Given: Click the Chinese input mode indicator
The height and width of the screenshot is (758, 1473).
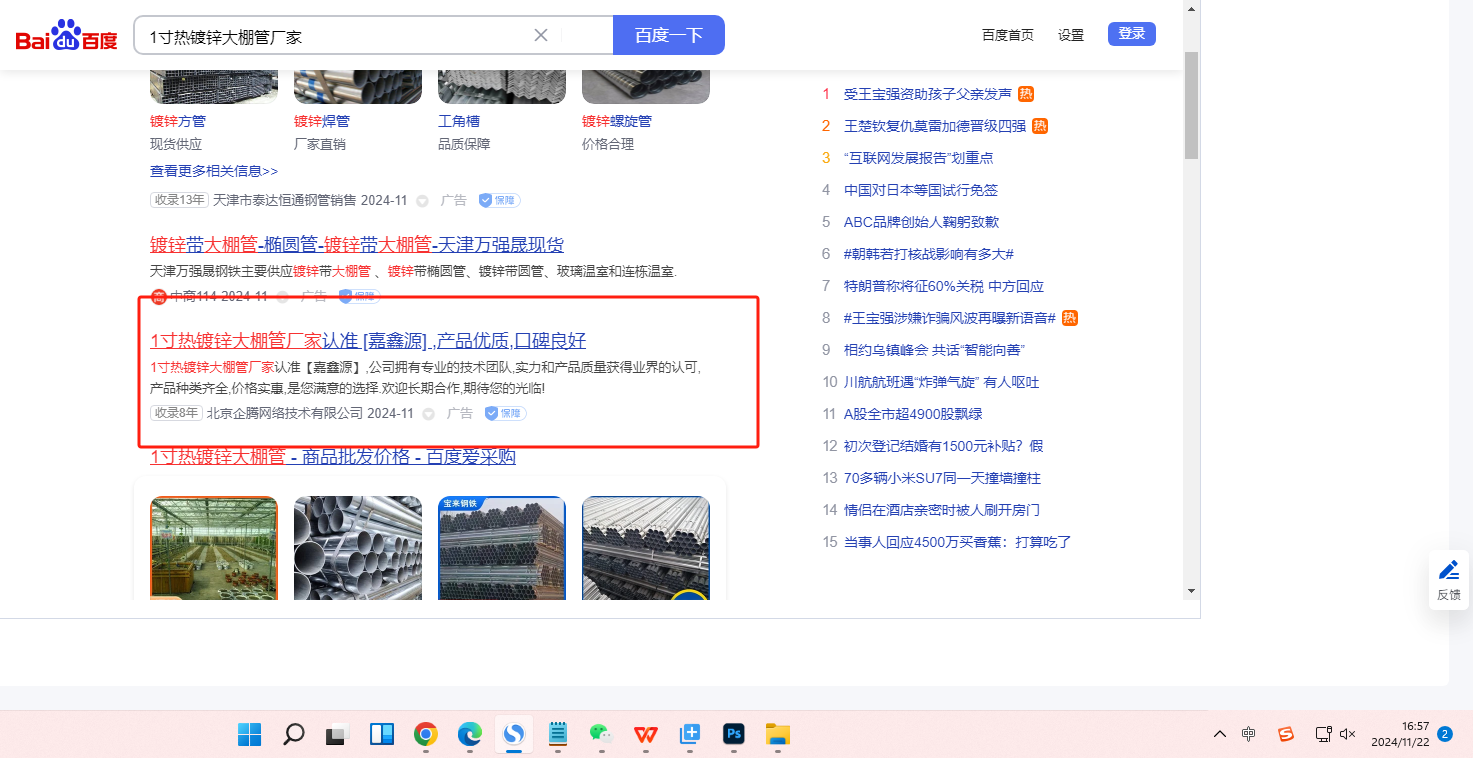Looking at the screenshot, I should [1249, 734].
